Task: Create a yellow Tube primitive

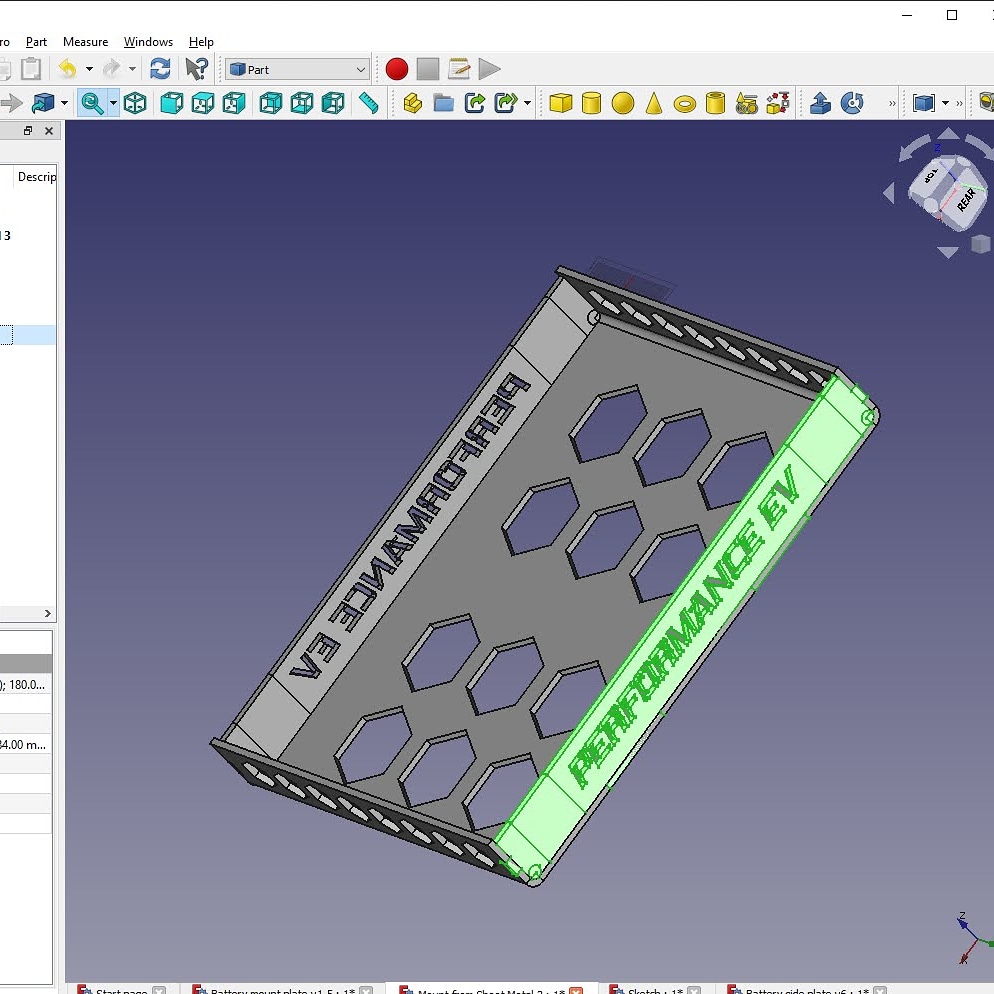Action: click(715, 103)
